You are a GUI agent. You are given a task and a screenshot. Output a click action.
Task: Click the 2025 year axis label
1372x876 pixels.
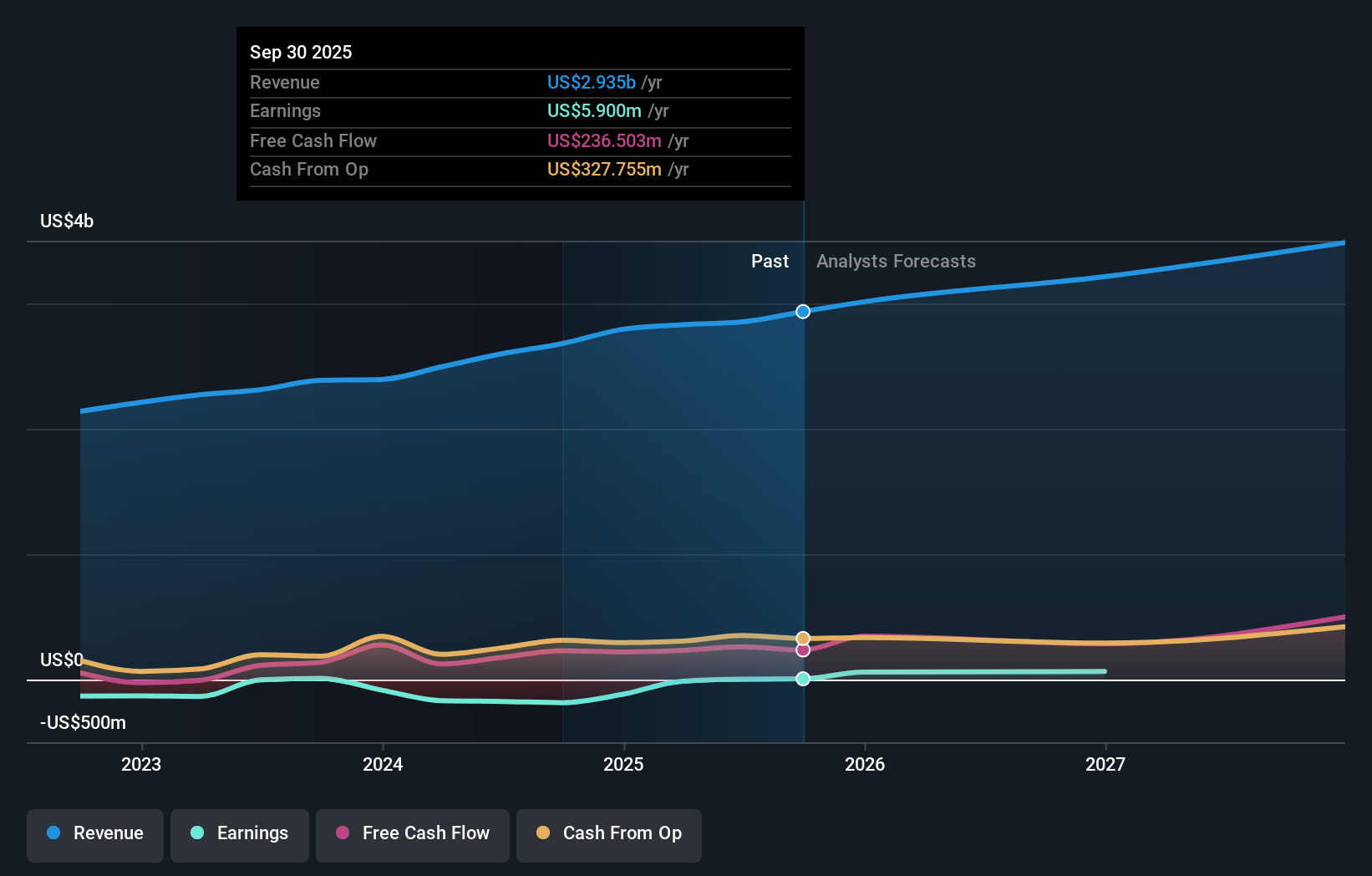pyautogui.click(x=625, y=764)
